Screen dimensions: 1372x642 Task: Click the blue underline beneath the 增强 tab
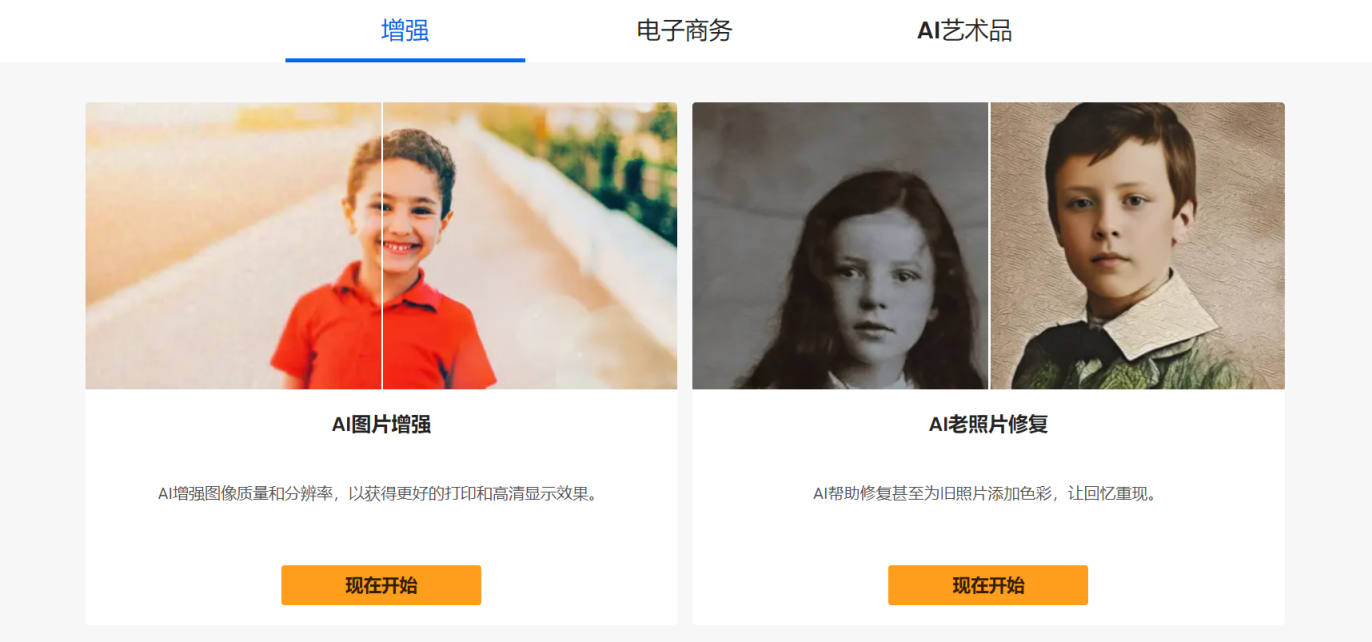(405, 60)
